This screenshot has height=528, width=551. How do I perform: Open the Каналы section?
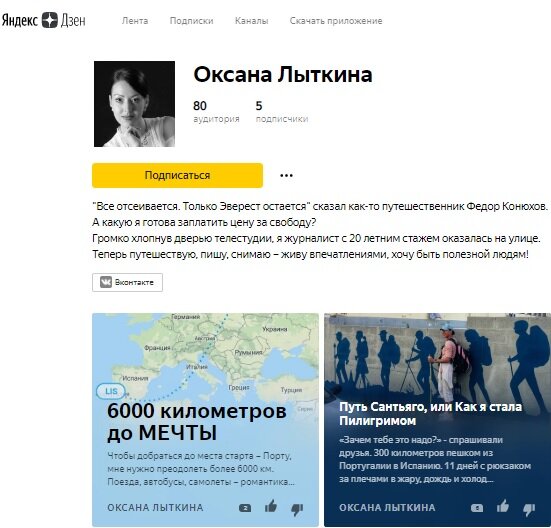[x=252, y=21]
